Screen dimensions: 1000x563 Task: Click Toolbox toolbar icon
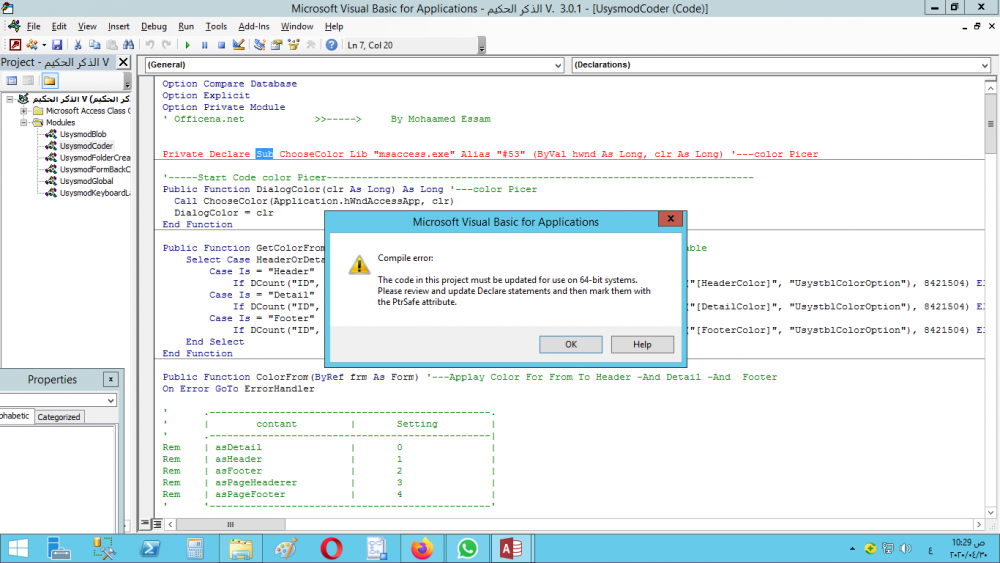tap(311, 45)
